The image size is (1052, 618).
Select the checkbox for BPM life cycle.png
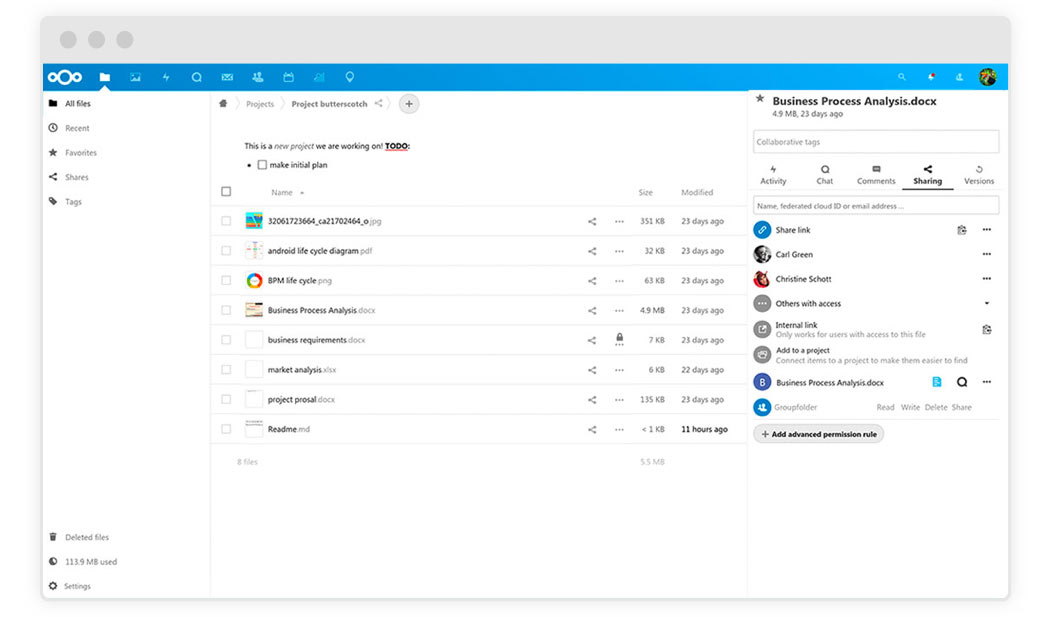click(x=226, y=280)
